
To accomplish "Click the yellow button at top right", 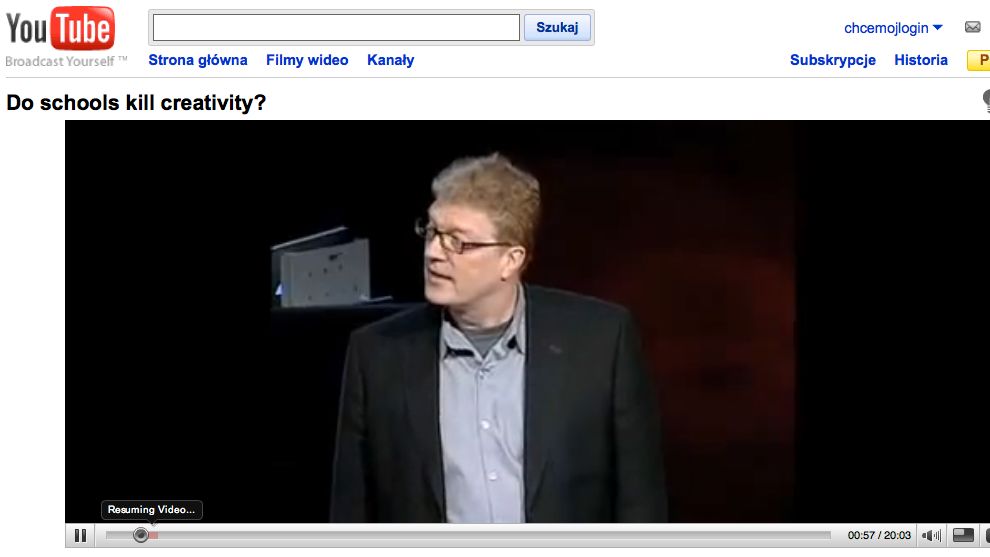I will (979, 61).
